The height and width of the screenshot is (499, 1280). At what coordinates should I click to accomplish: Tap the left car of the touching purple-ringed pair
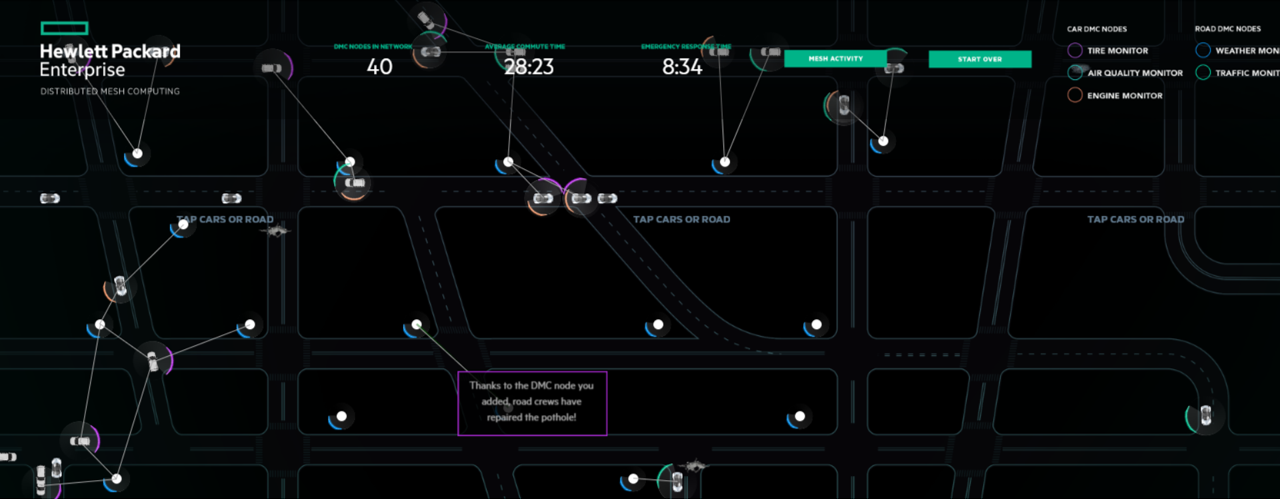(x=543, y=198)
